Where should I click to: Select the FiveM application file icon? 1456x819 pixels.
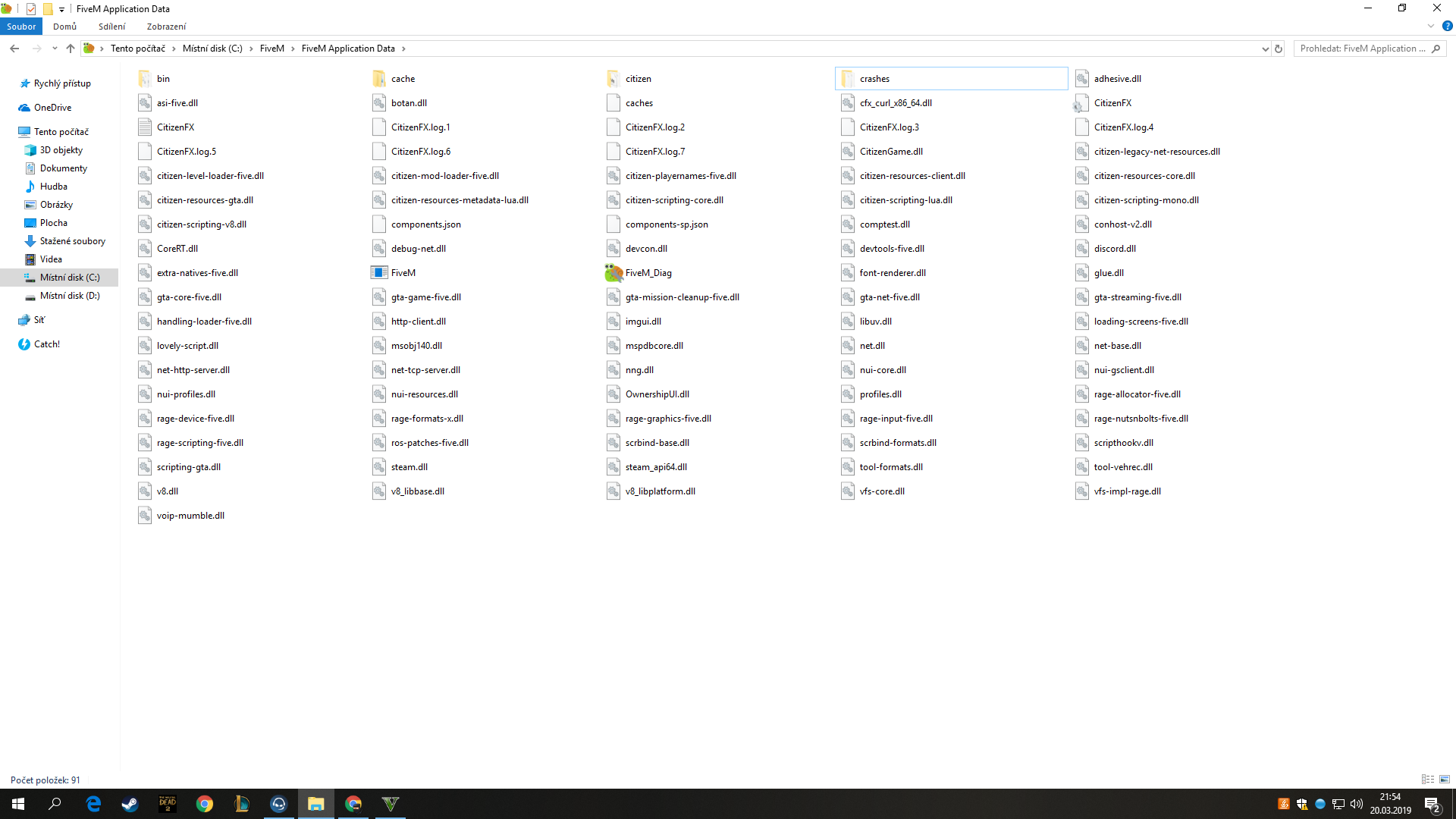click(379, 273)
